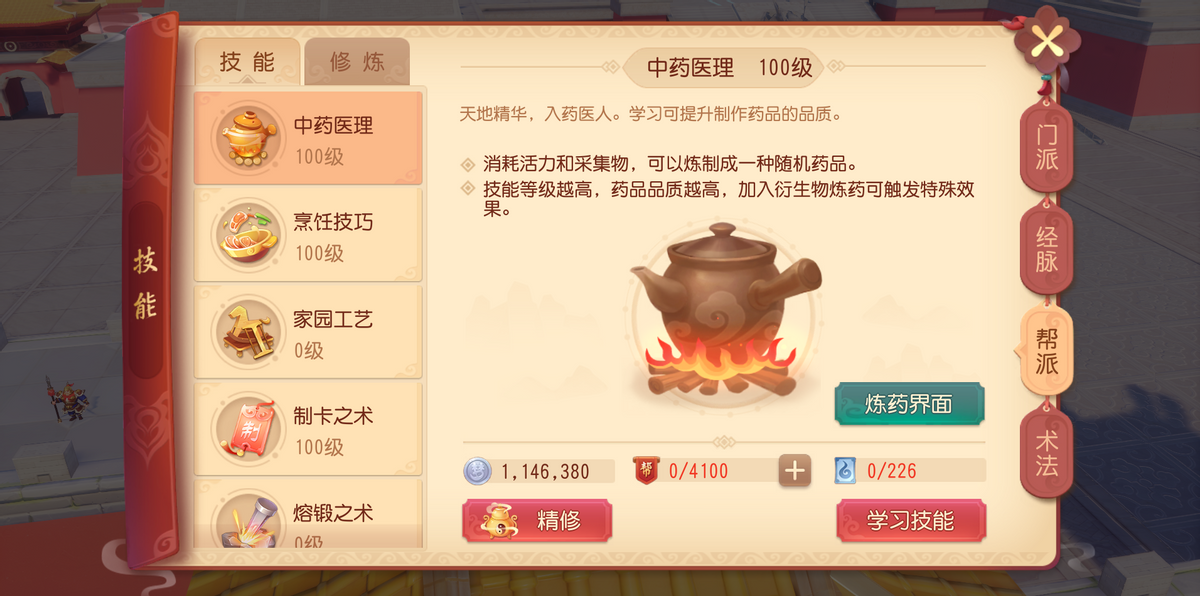The image size is (1200, 596).
Task: Open the 炼药界面 button
Action: coord(910,404)
